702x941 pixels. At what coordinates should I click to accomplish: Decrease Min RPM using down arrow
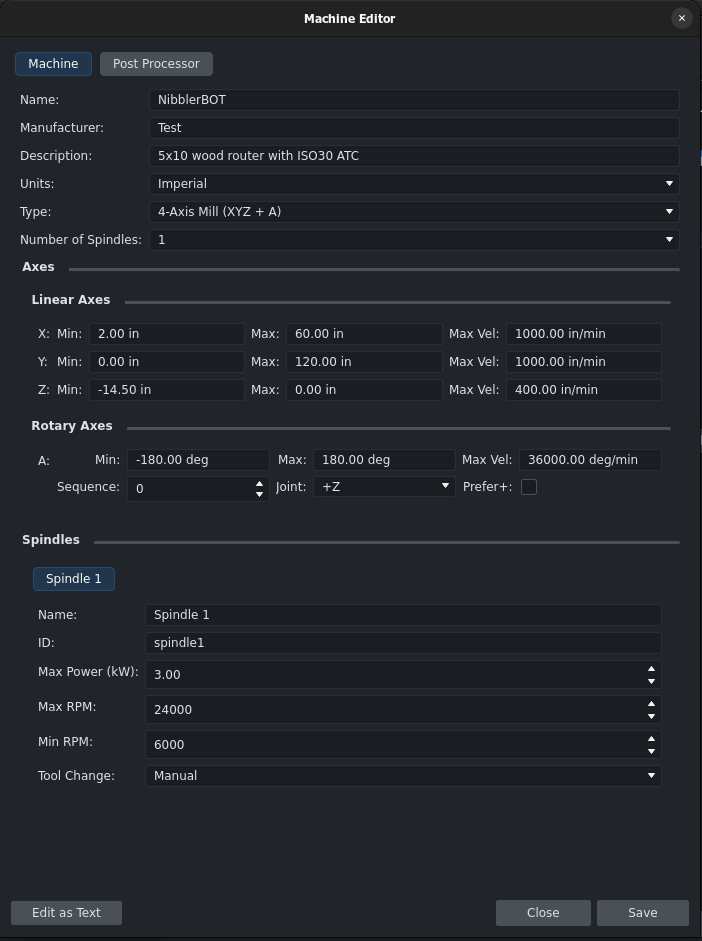point(651,751)
